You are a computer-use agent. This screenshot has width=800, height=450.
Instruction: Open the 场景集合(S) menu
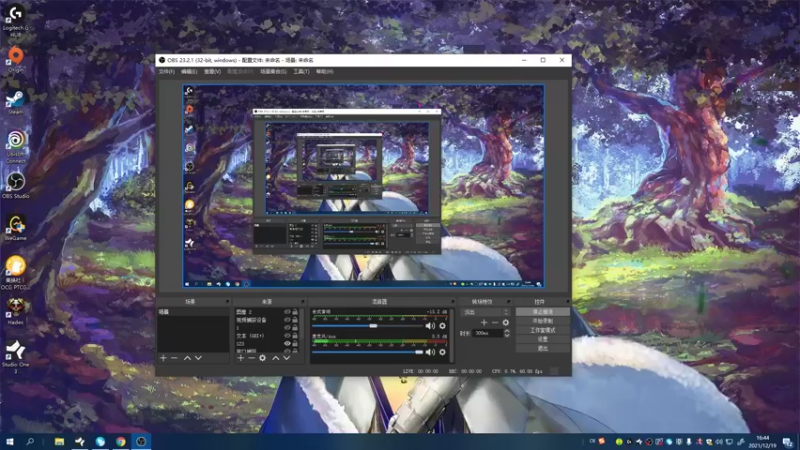click(x=273, y=72)
